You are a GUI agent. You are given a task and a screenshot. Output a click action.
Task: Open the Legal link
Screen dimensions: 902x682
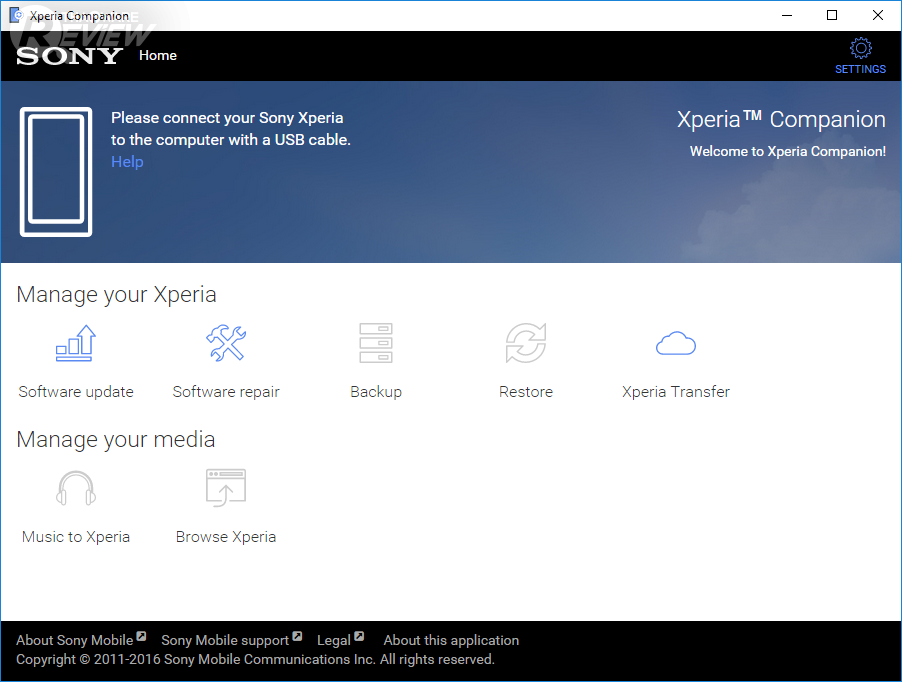point(334,640)
